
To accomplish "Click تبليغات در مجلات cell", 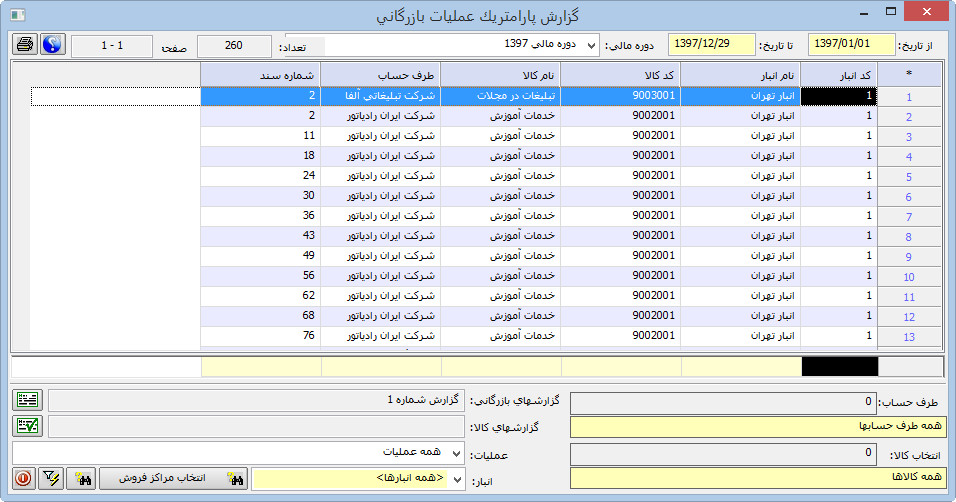I will [500, 96].
